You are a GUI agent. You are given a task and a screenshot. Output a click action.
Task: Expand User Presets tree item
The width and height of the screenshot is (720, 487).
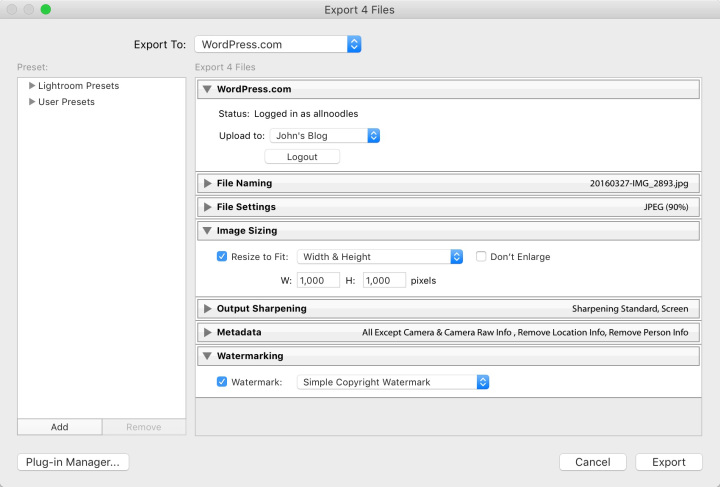[x=32, y=102]
